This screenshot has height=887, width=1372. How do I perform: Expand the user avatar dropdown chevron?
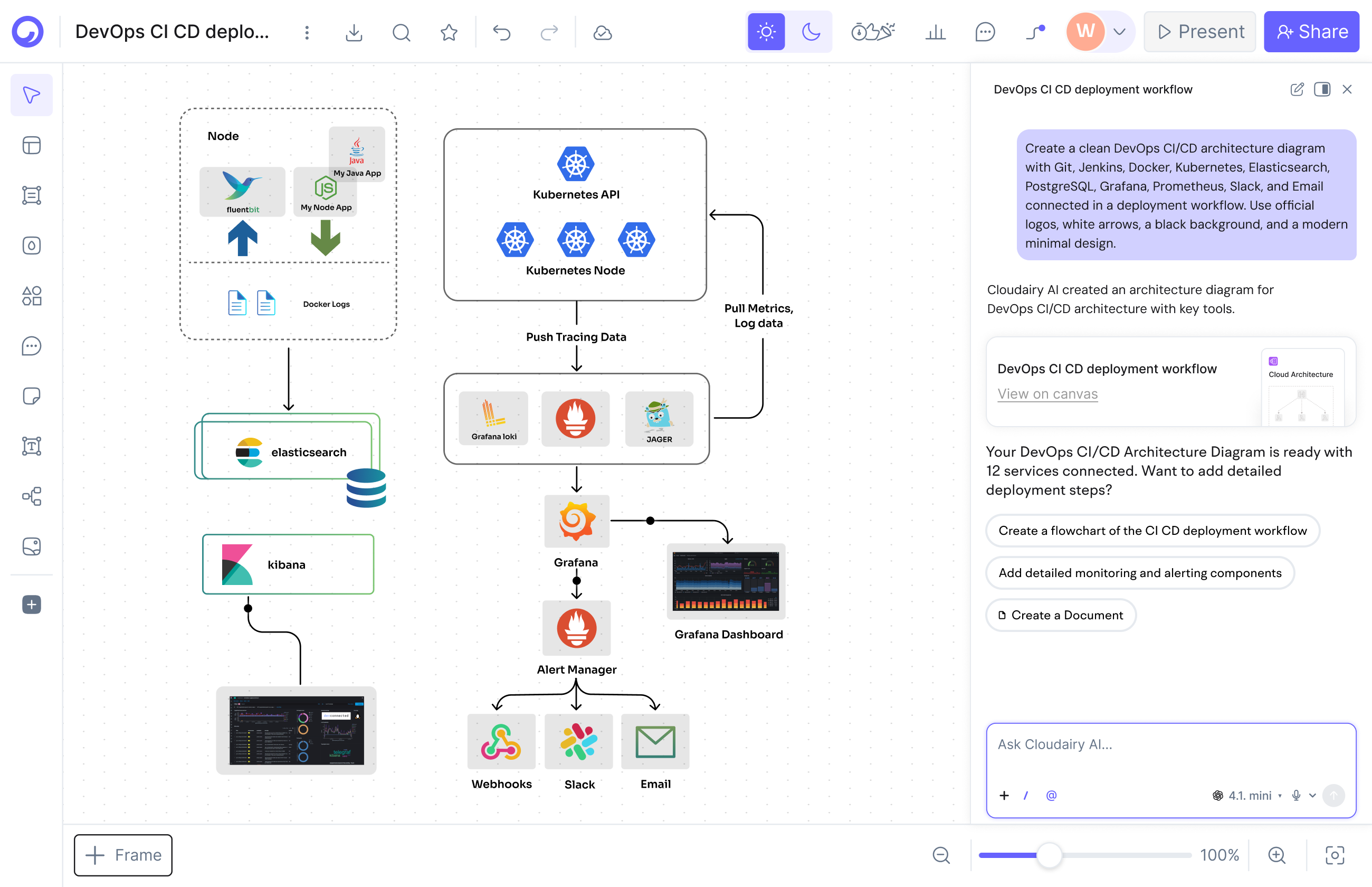[1119, 32]
